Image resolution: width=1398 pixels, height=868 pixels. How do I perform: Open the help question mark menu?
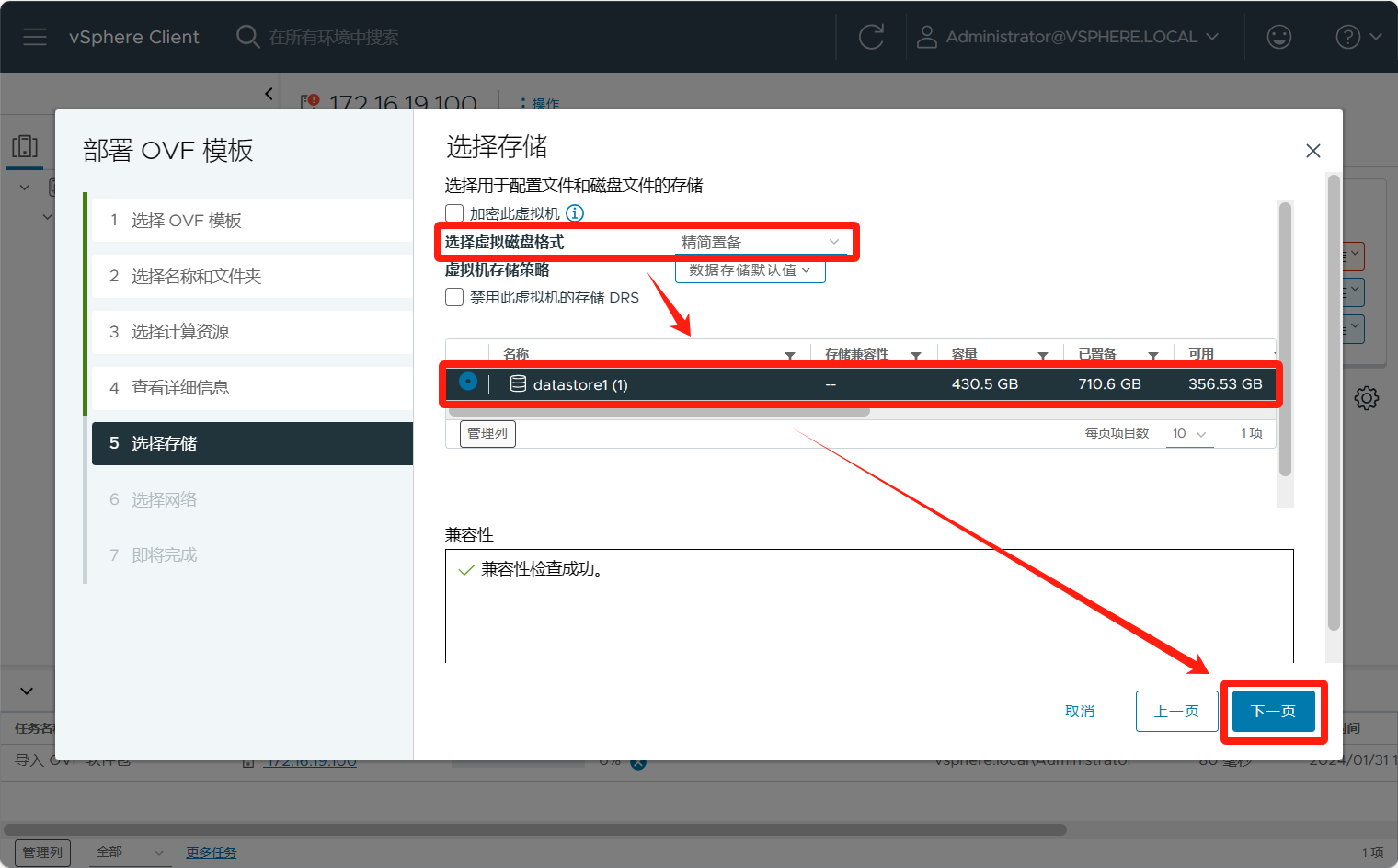(1358, 37)
